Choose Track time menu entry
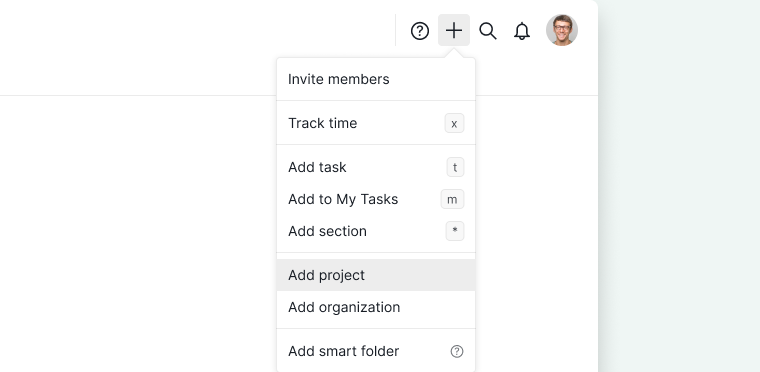The height and width of the screenshot is (372, 760). 376,123
